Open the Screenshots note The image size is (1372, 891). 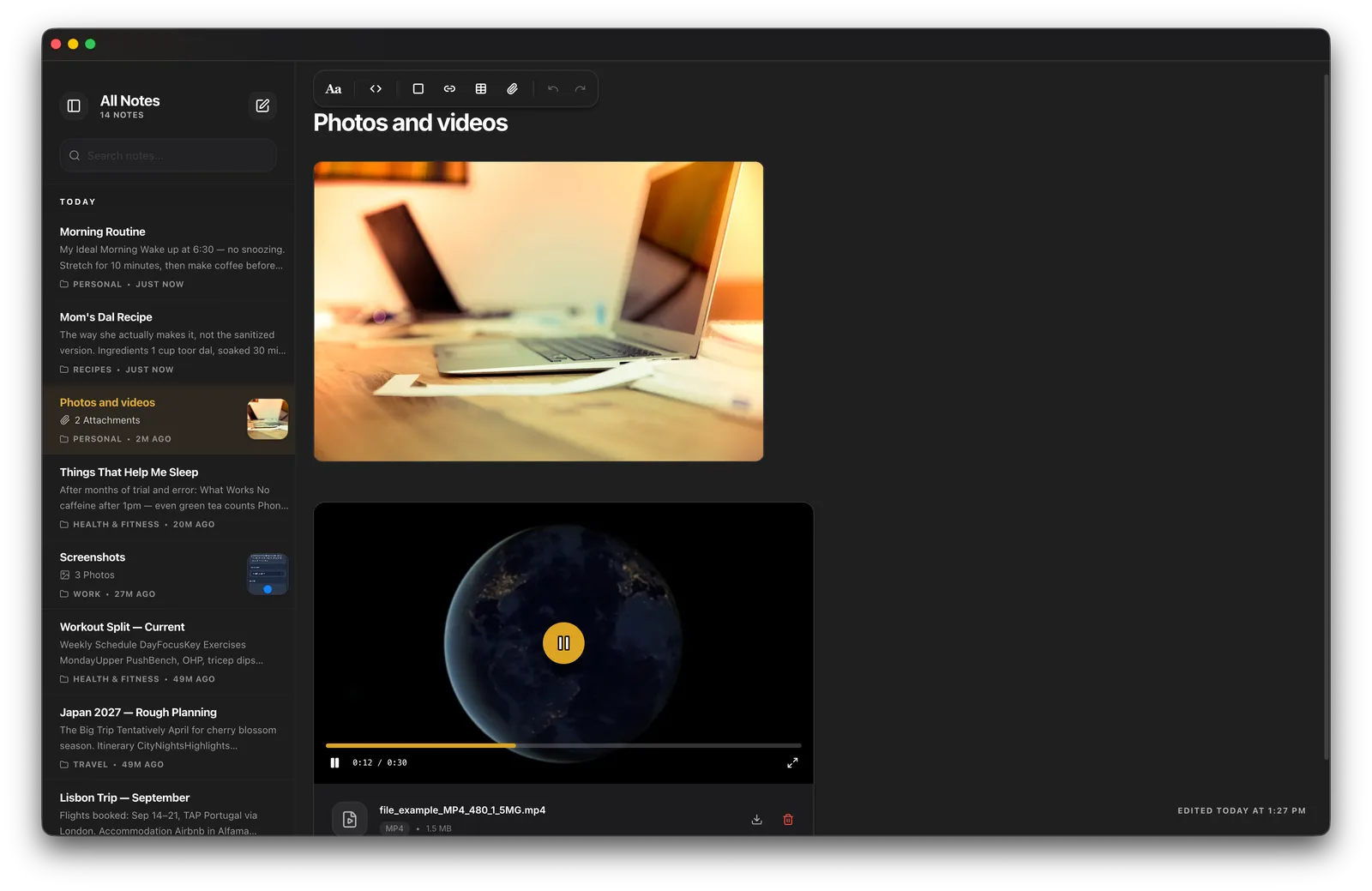(x=169, y=575)
